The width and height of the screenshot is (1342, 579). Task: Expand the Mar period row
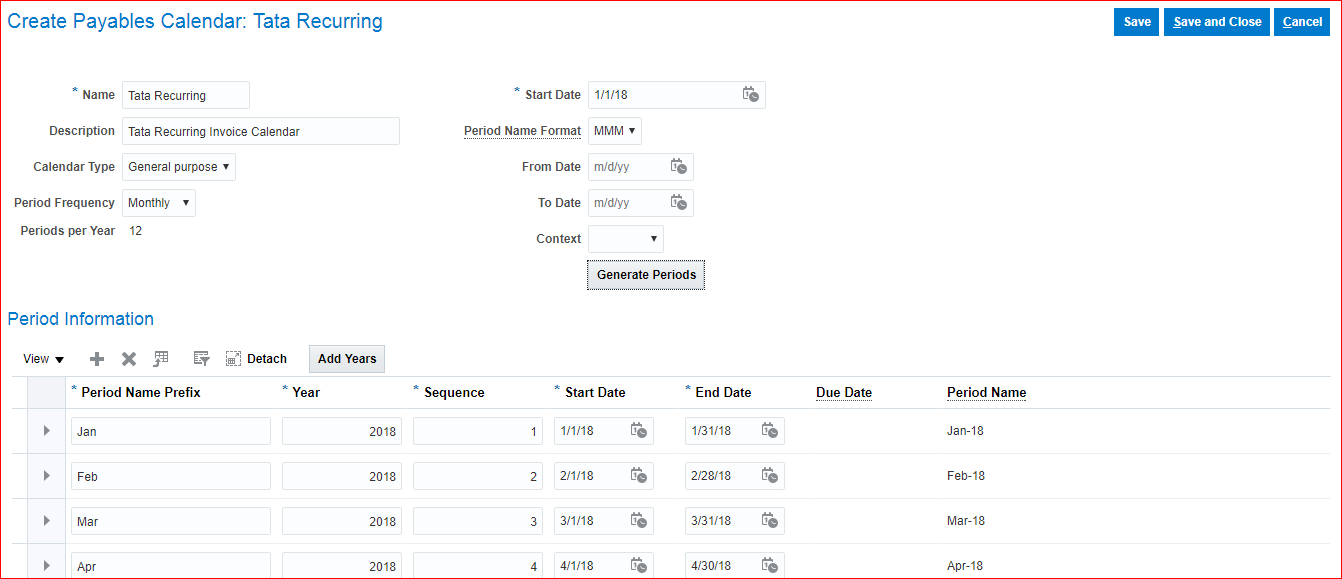point(46,521)
